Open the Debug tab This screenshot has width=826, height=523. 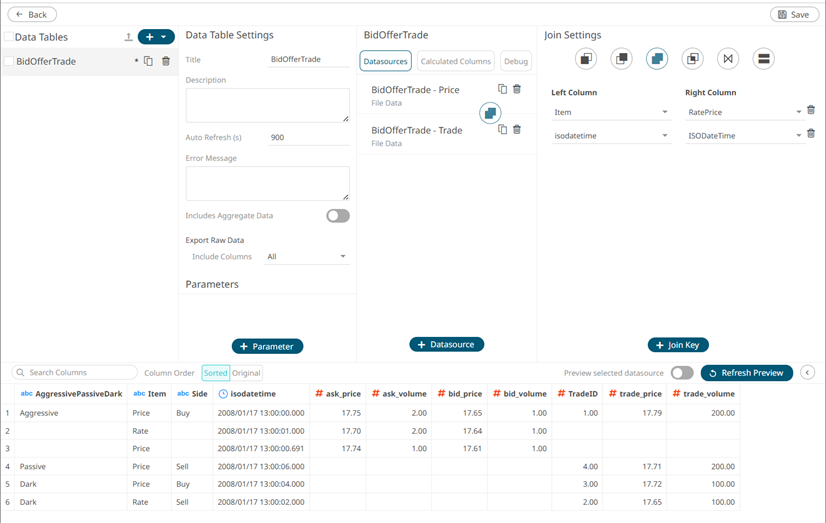[516, 61]
